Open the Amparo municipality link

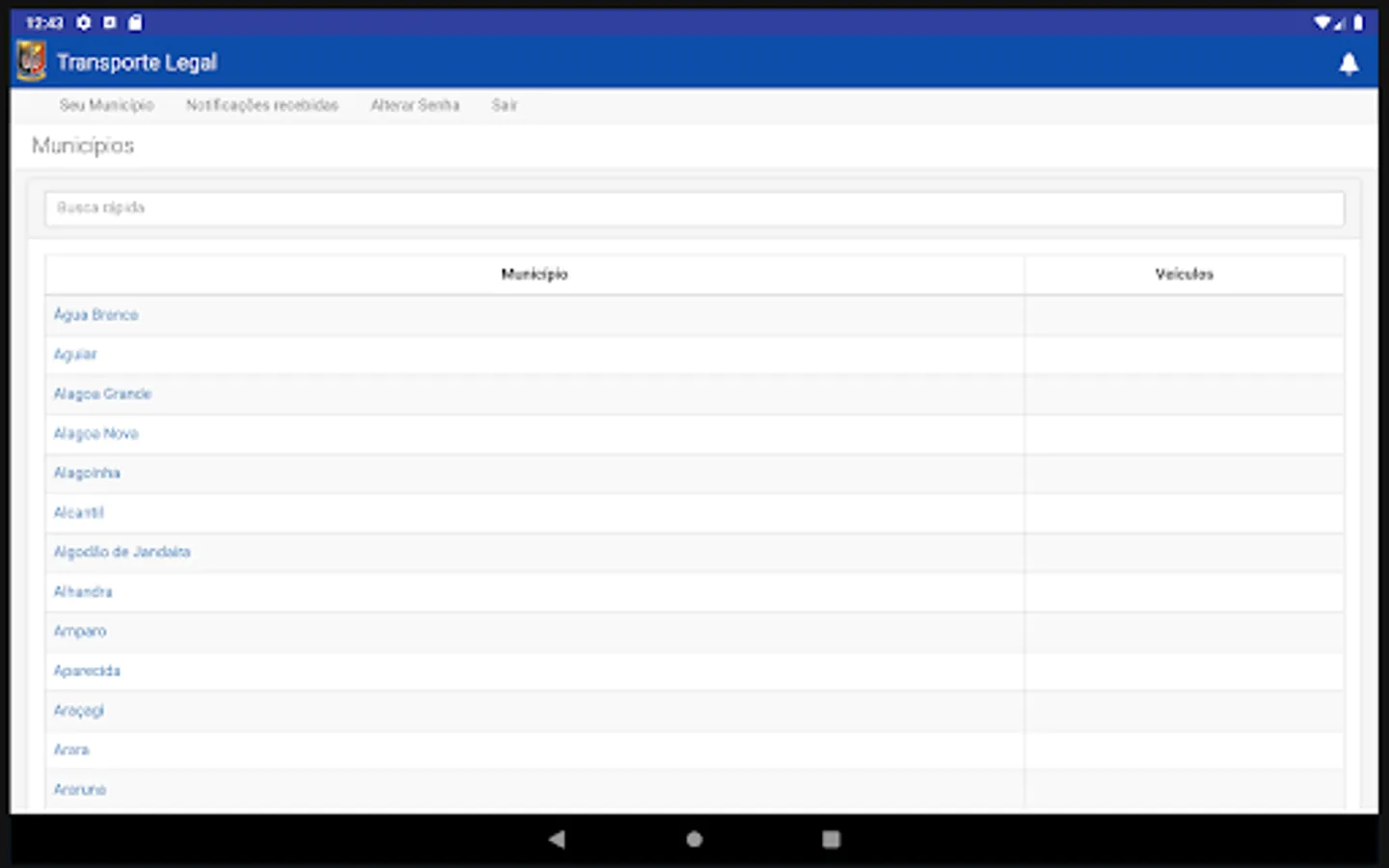coord(80,632)
